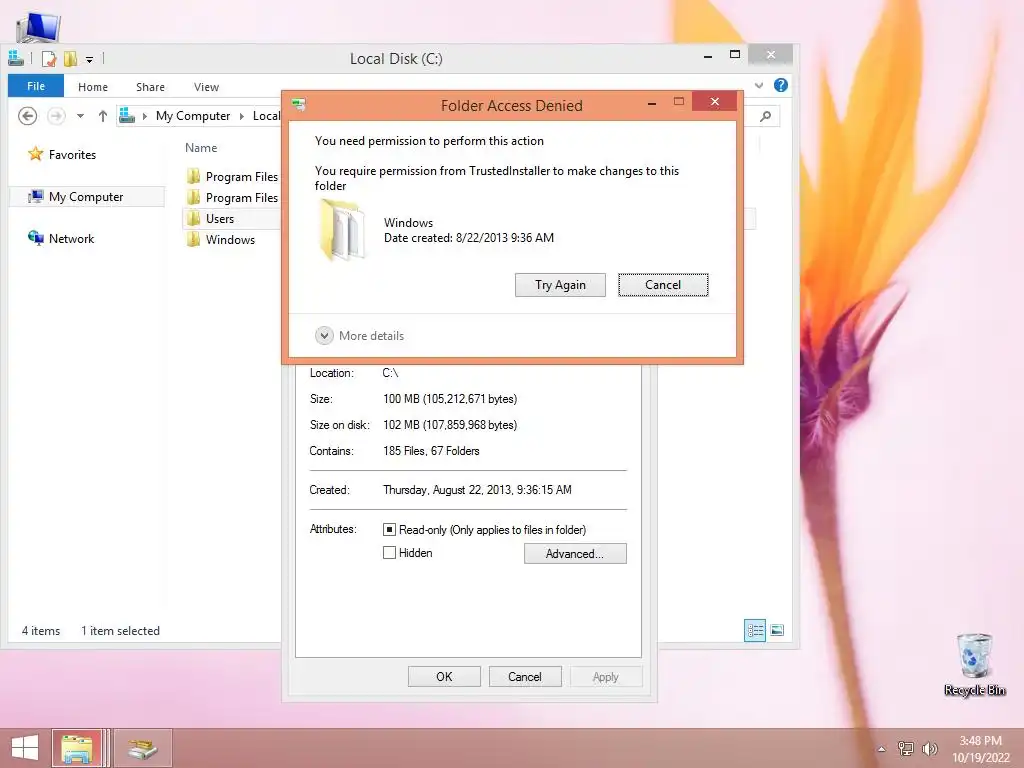The height and width of the screenshot is (768, 1024).
Task: Click the Windows folder icon in the dialog
Action: point(342,231)
